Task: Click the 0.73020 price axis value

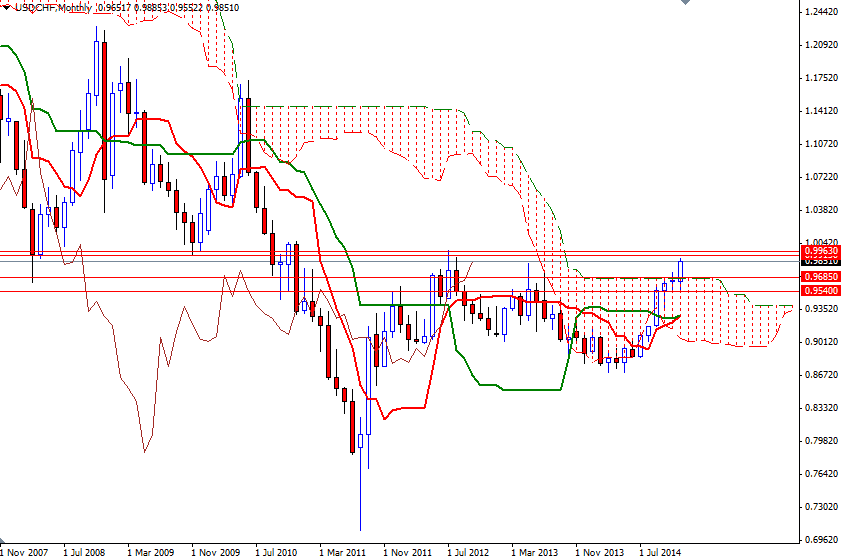Action: pyautogui.click(x=822, y=506)
